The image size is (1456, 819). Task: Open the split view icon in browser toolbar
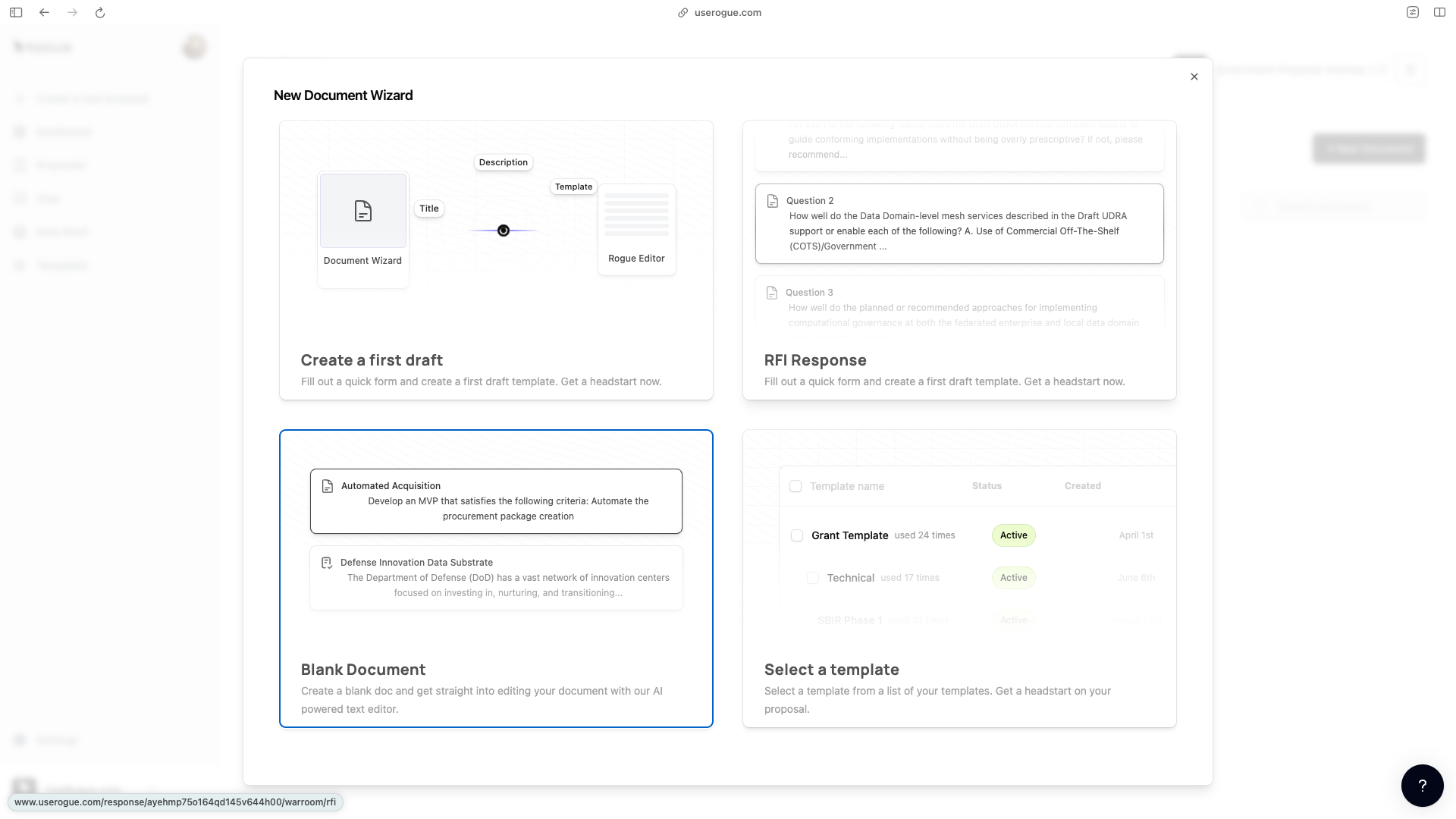click(1439, 12)
